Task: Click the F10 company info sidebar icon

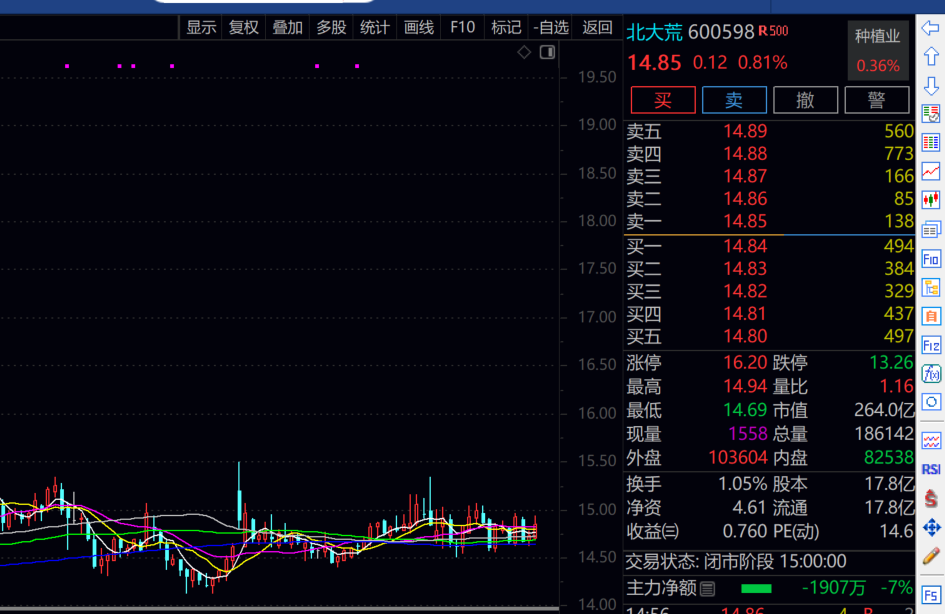Action: [931, 259]
